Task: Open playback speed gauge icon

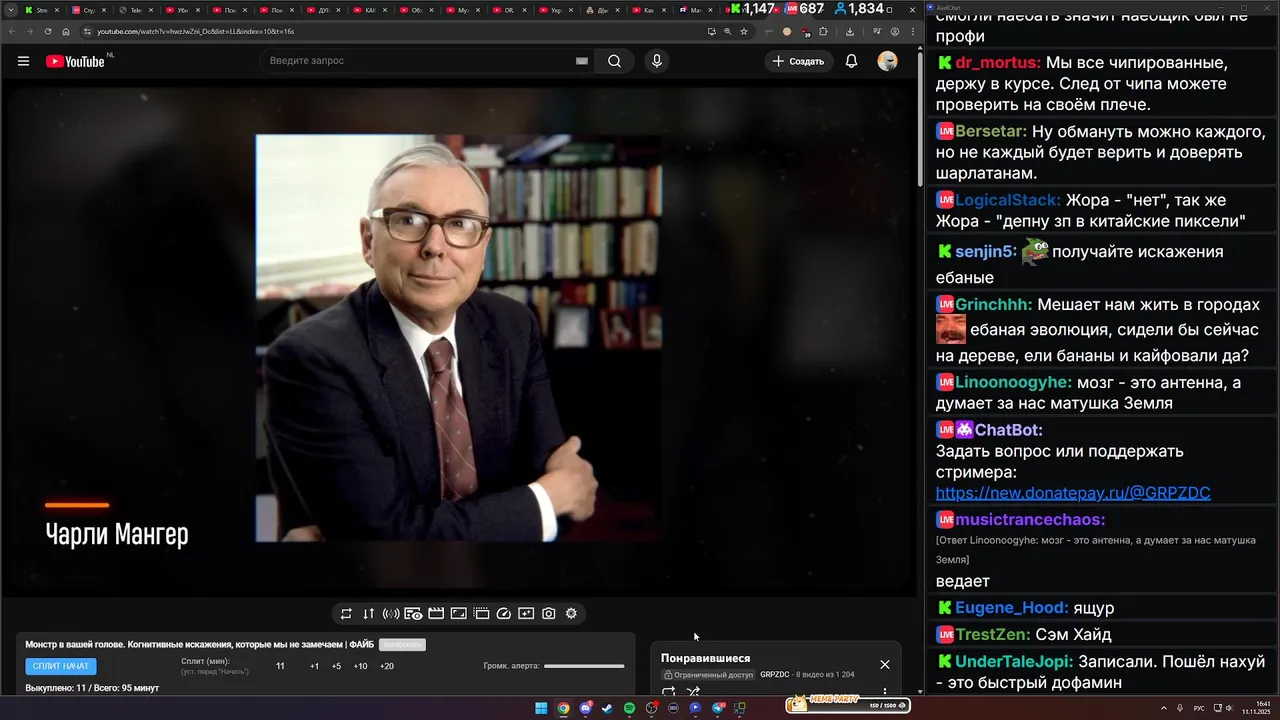Action: pyautogui.click(x=504, y=614)
